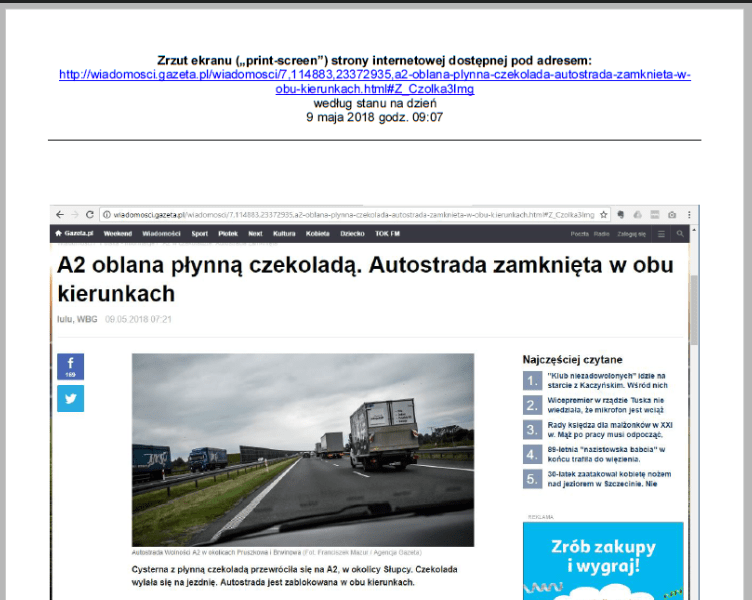This screenshot has height=600, width=752.
Task: Open article about 89-letnia "nazistowska babcia"
Action: (608, 454)
